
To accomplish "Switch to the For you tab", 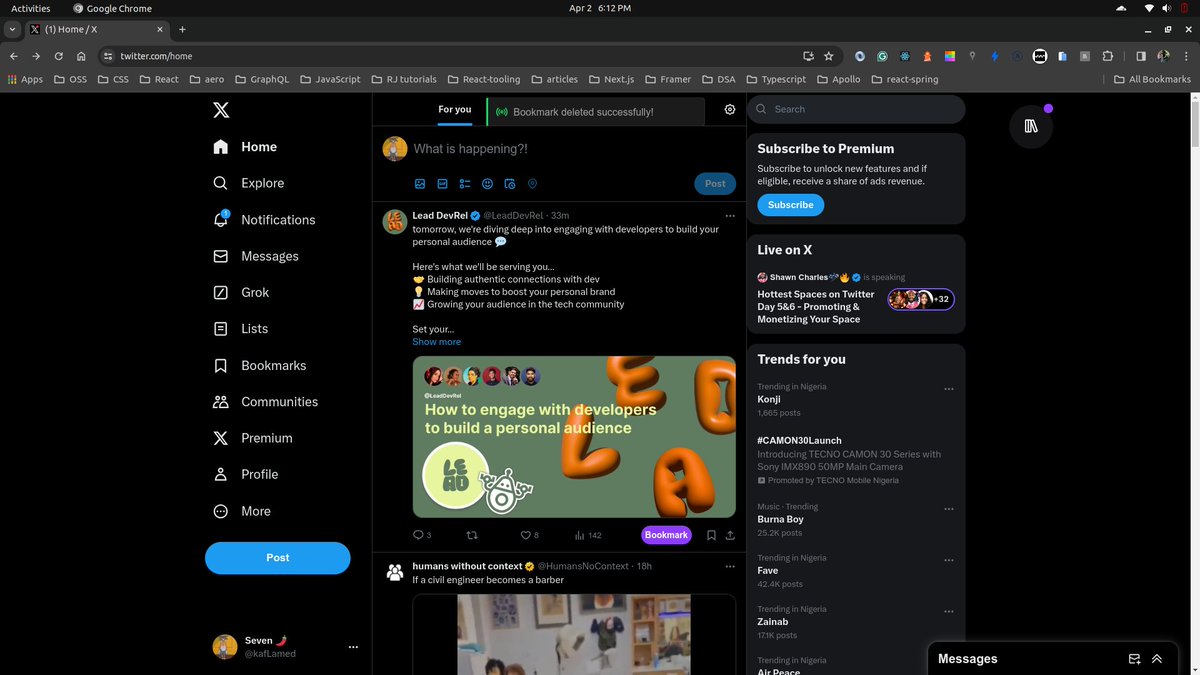I will (455, 110).
